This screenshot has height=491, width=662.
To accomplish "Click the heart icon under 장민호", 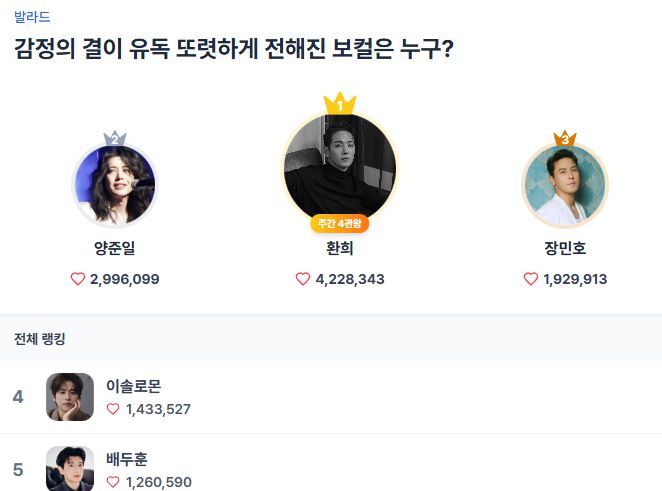I will coord(531,279).
